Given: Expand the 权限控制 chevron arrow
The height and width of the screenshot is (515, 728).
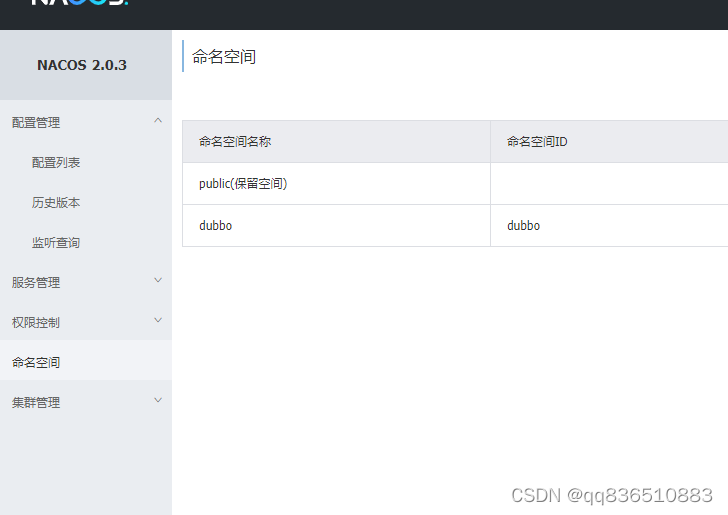Looking at the screenshot, I should pos(158,320).
